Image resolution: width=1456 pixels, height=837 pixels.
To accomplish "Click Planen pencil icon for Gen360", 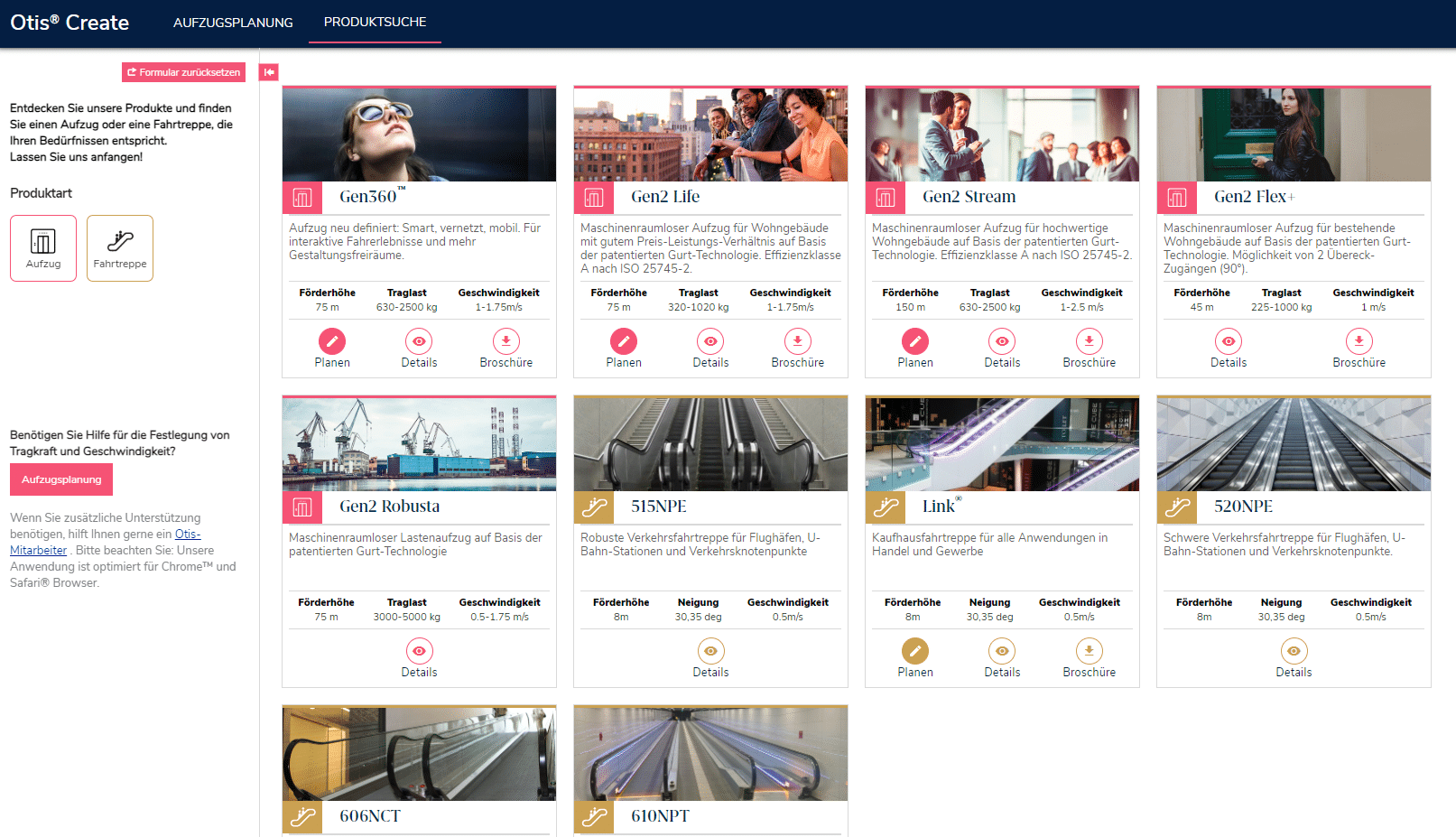I will click(332, 341).
